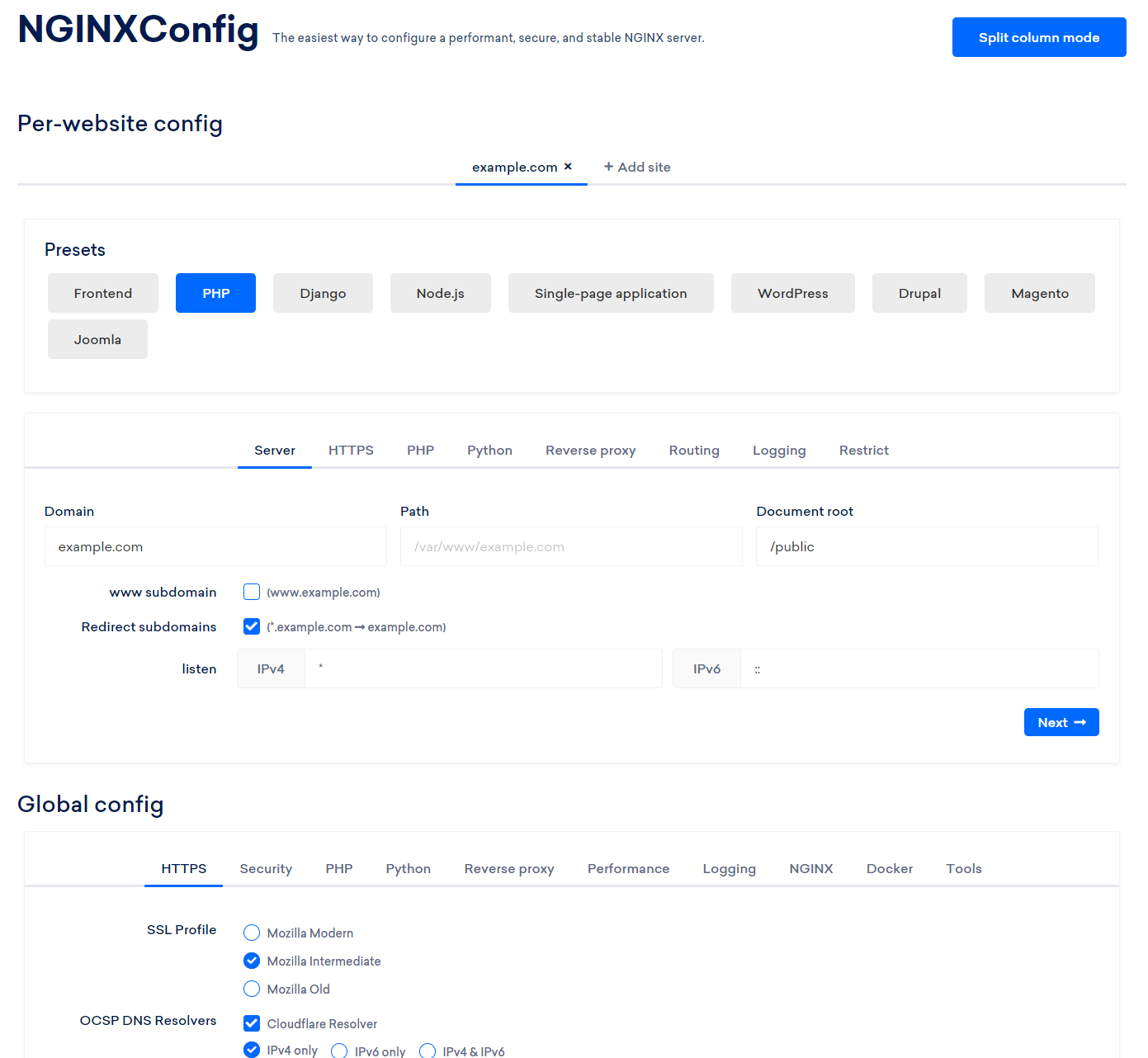Open the global Security tab
Image resolution: width=1148 pixels, height=1058 pixels.
click(266, 869)
